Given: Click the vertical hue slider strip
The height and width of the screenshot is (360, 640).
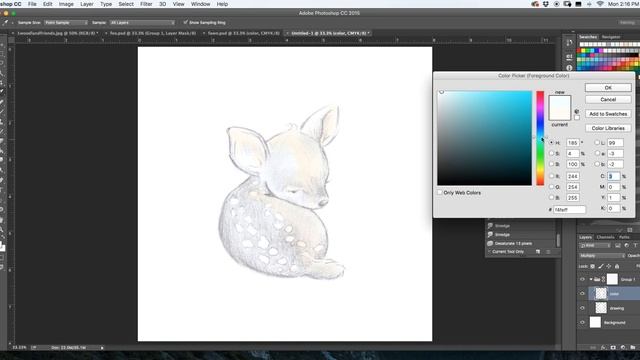Looking at the screenshot, I should (540, 138).
